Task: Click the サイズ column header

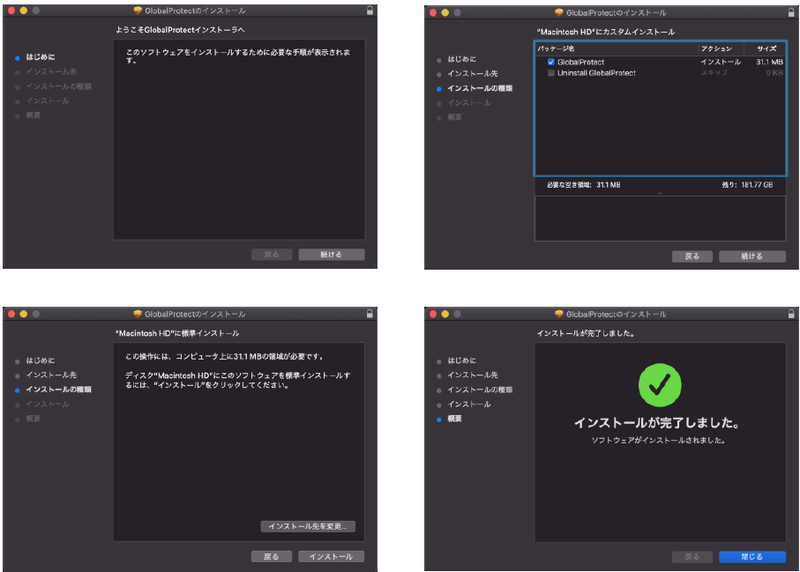Action: 765,48
